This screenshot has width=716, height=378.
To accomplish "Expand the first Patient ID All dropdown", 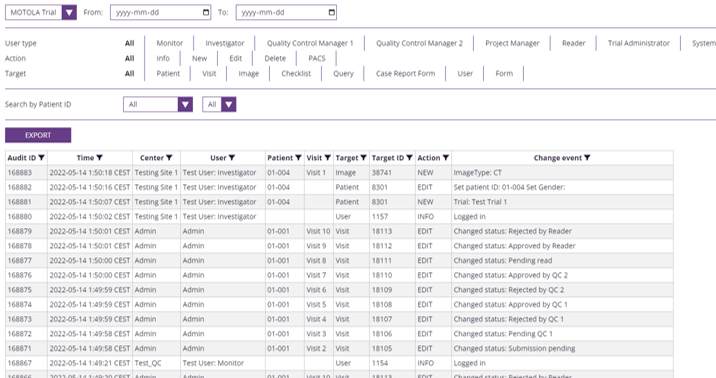I will tap(158, 105).
